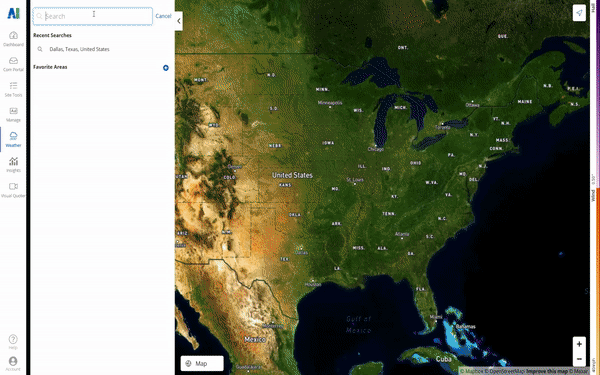Open Com Portal from the sidebar
Image resolution: width=600 pixels, height=375 pixels.
(x=13, y=64)
